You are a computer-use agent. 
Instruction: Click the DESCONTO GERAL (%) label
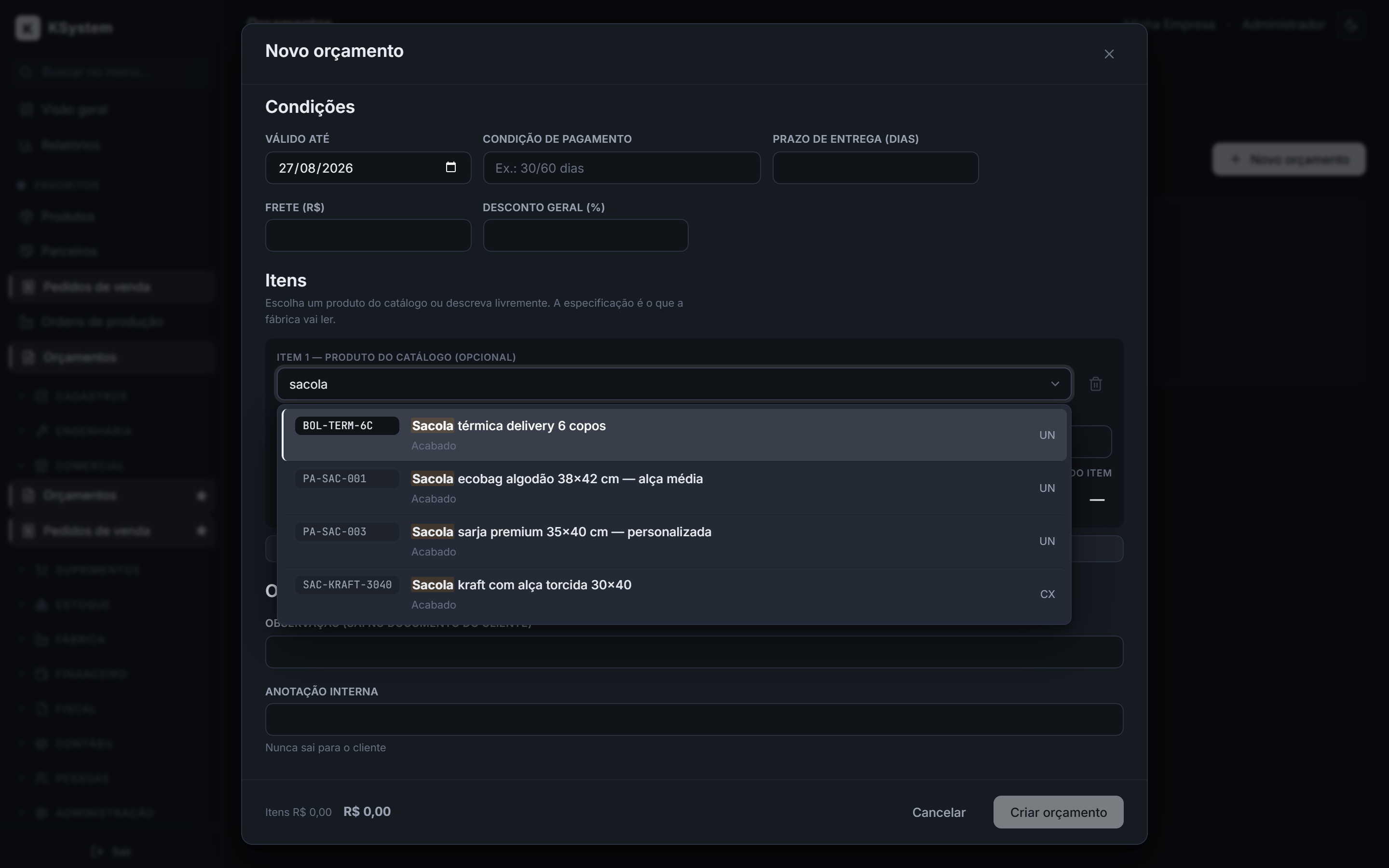click(544, 207)
